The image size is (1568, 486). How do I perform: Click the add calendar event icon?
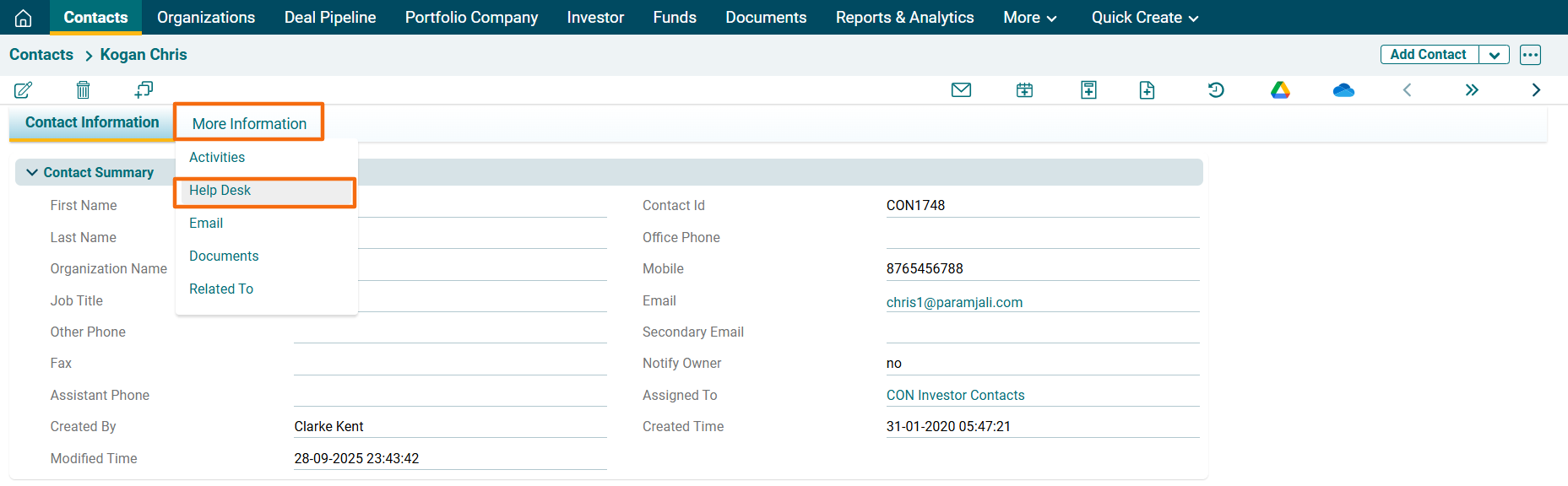pos(1024,90)
